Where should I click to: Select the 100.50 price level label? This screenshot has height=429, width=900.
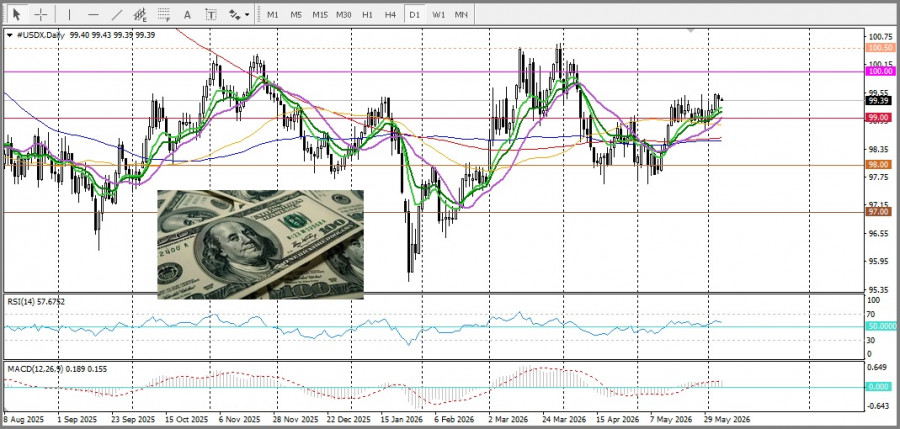[x=880, y=48]
